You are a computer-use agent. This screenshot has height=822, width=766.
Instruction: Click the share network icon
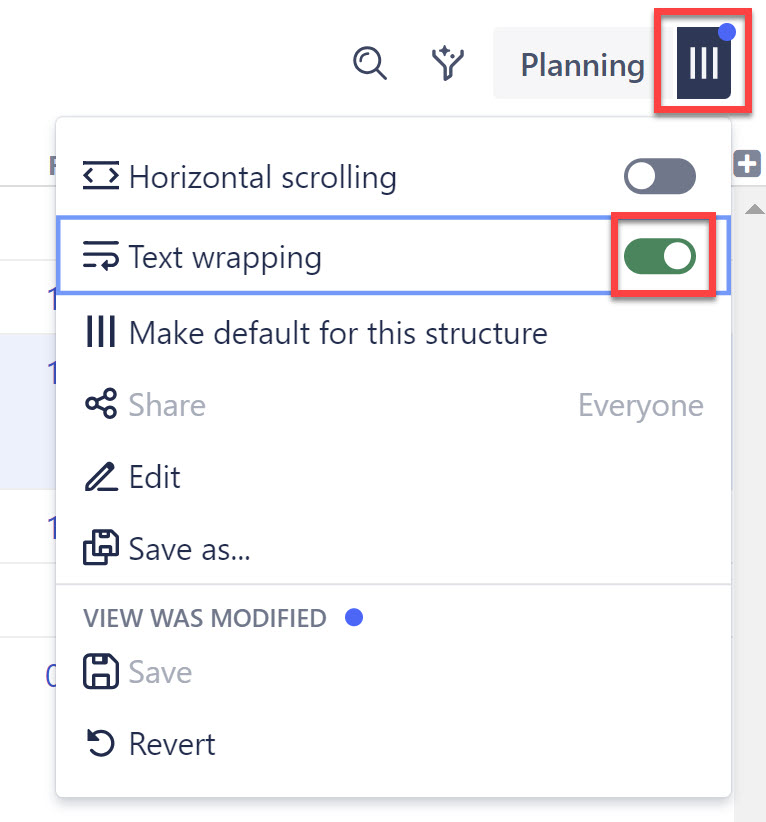(99, 405)
